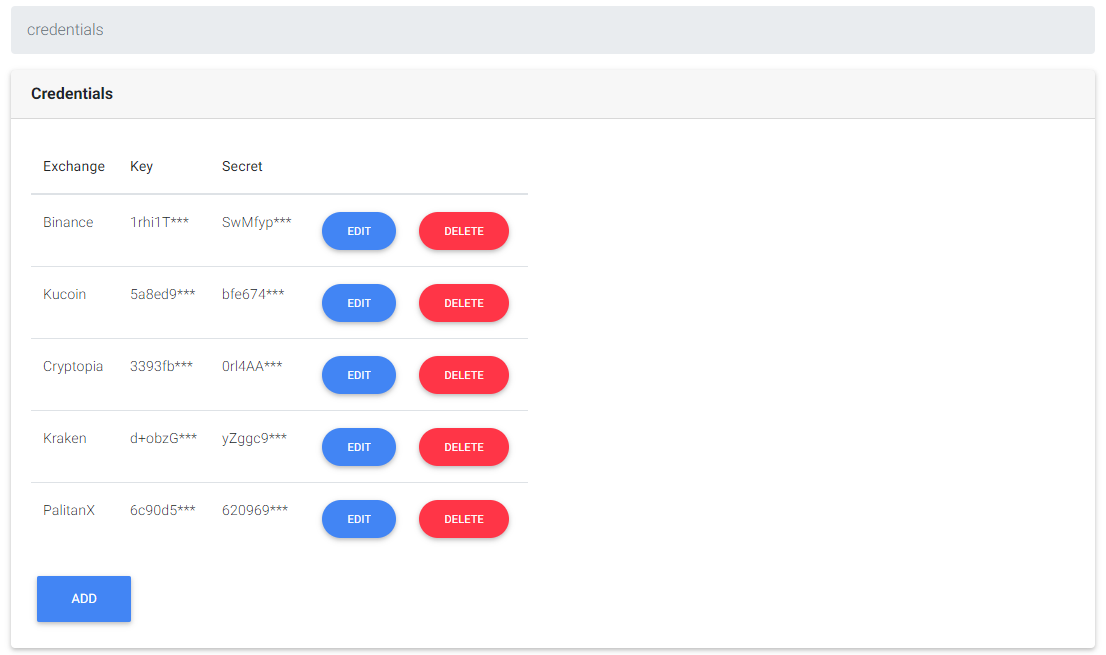Screen dimensions: 1106x655
Task: Select the secret value 620969***
Action: pyautogui.click(x=255, y=510)
